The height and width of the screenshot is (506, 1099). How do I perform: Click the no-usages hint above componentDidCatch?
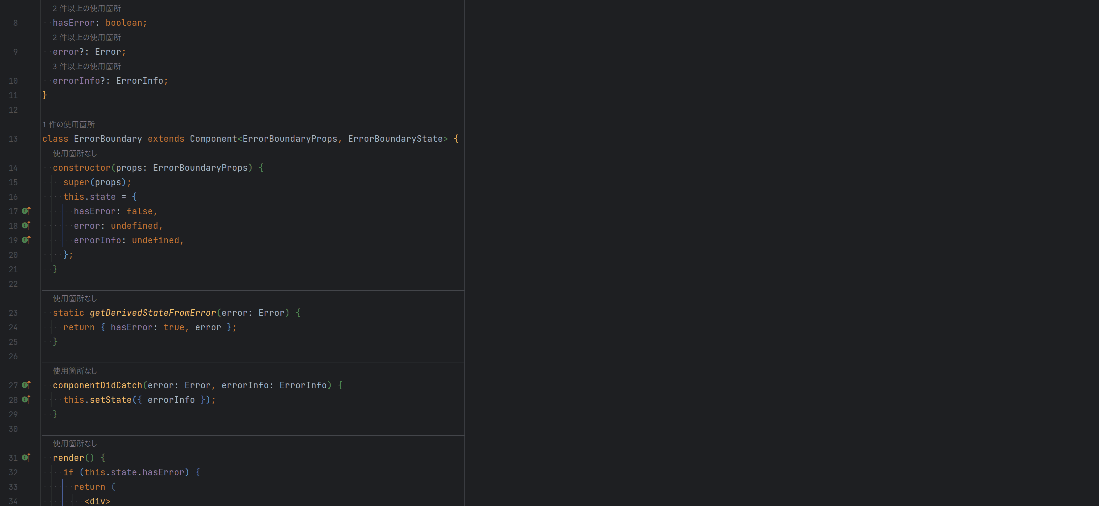point(75,370)
